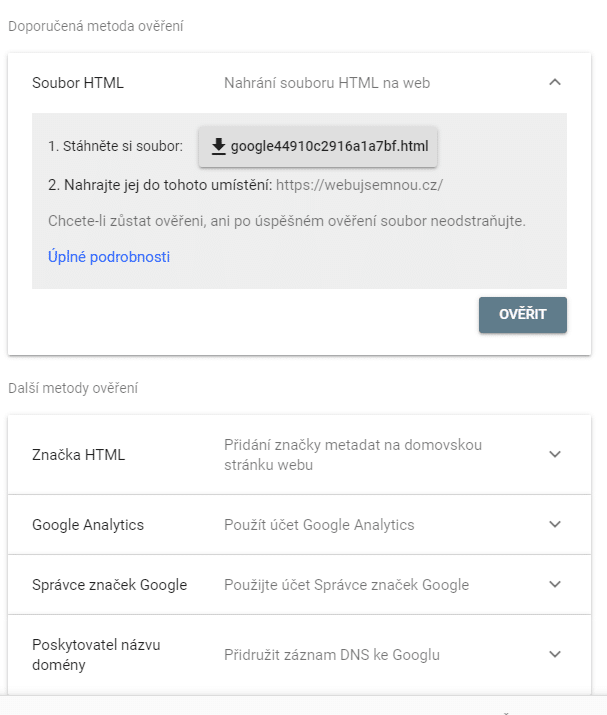The height and width of the screenshot is (715, 607).
Task: Click the download arrow icon for google44910c2916a1a7bf.html
Action: [219, 147]
